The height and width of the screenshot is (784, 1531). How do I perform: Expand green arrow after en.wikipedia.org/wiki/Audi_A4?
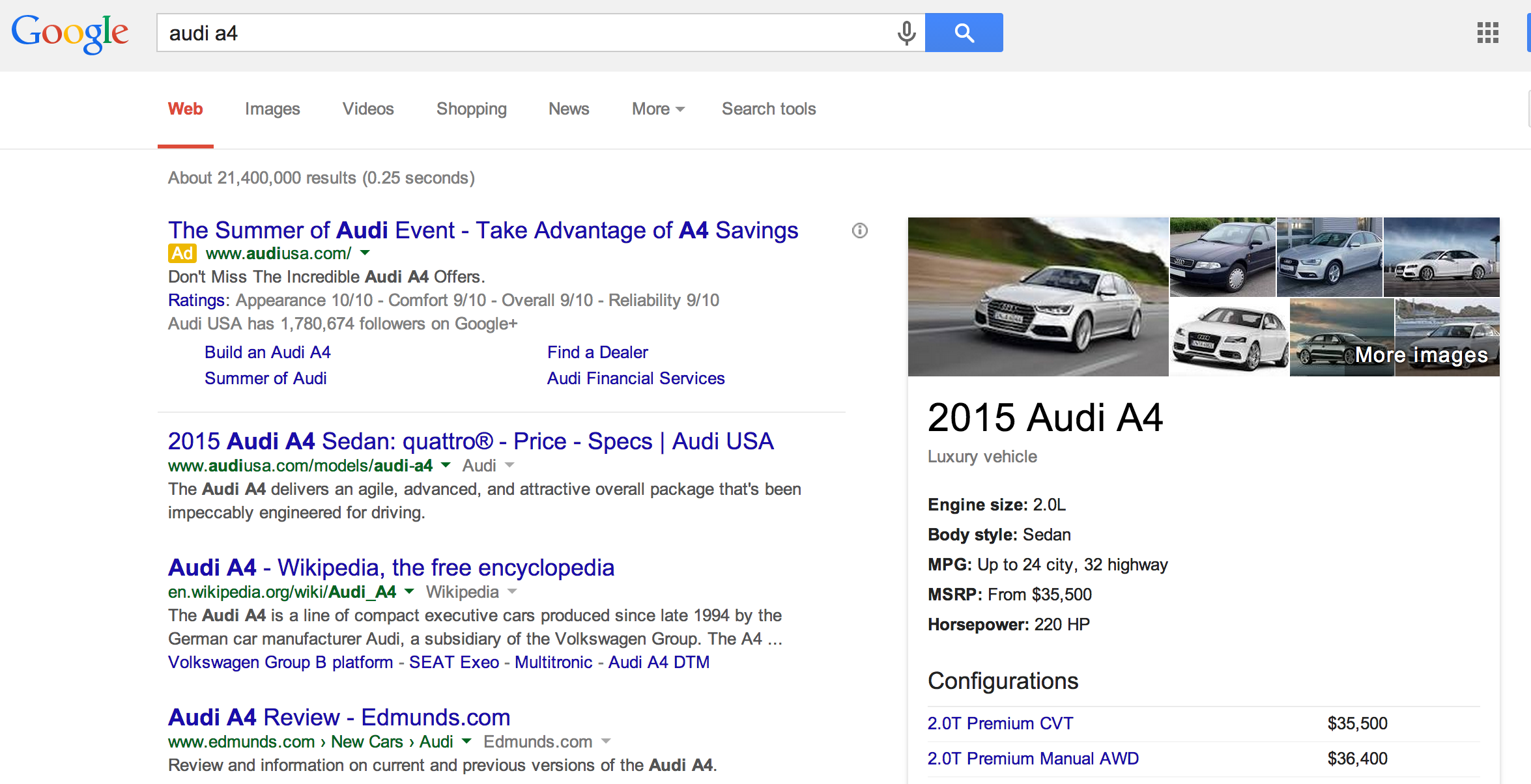click(409, 591)
